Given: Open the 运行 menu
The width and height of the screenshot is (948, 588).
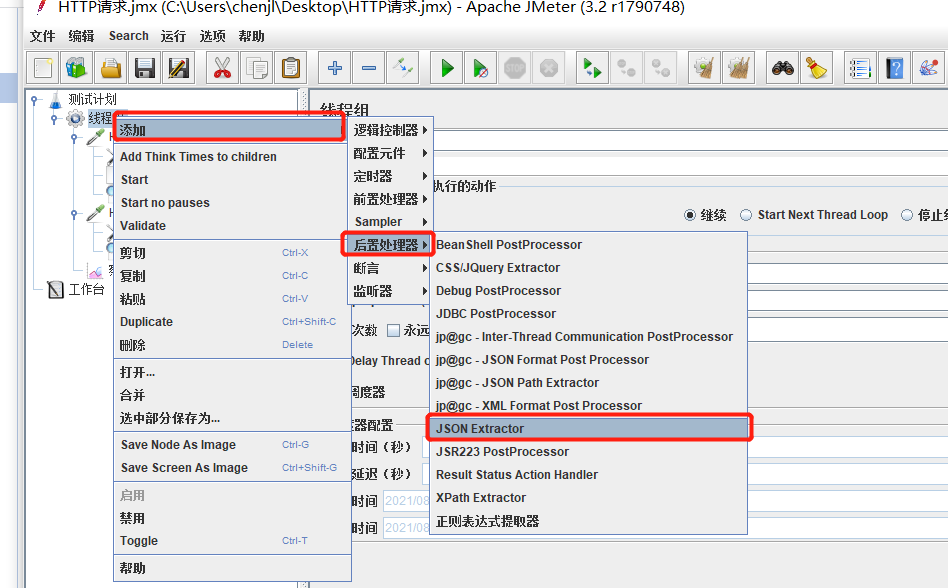Looking at the screenshot, I should tap(174, 36).
